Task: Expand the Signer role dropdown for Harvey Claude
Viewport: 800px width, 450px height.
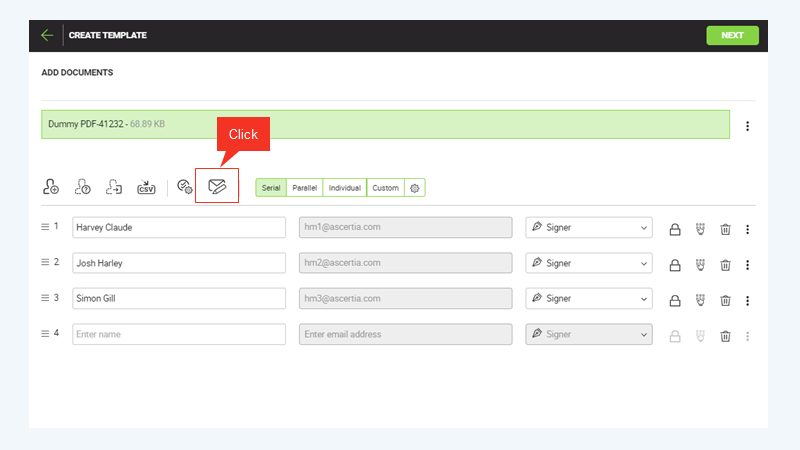Action: (589, 228)
